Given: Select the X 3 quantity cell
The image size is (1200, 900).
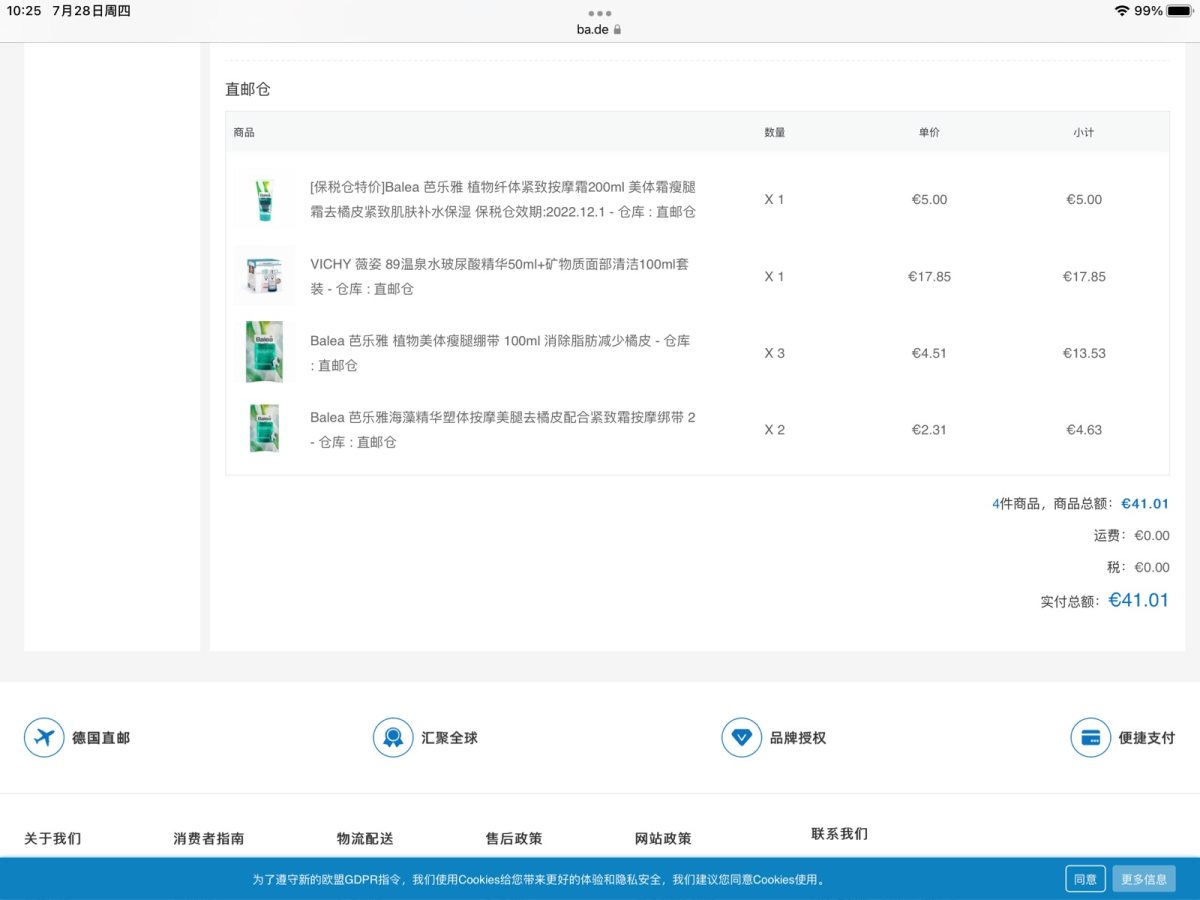Looking at the screenshot, I should click(x=775, y=353).
